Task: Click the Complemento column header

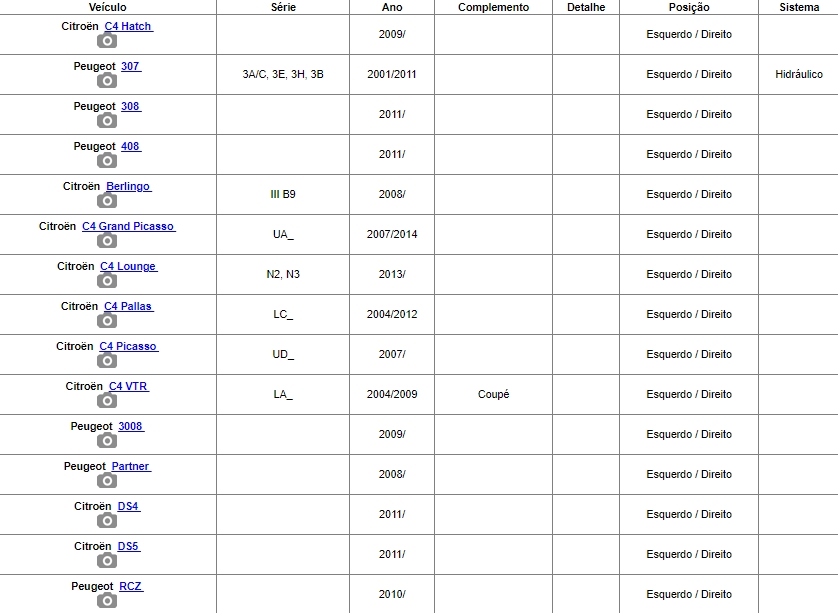Action: coord(493,7)
